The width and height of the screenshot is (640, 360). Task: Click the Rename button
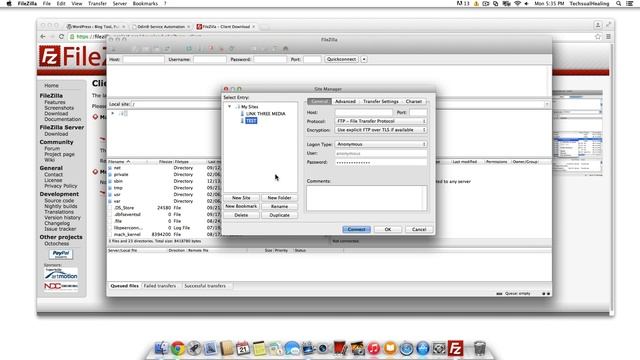click(x=279, y=206)
